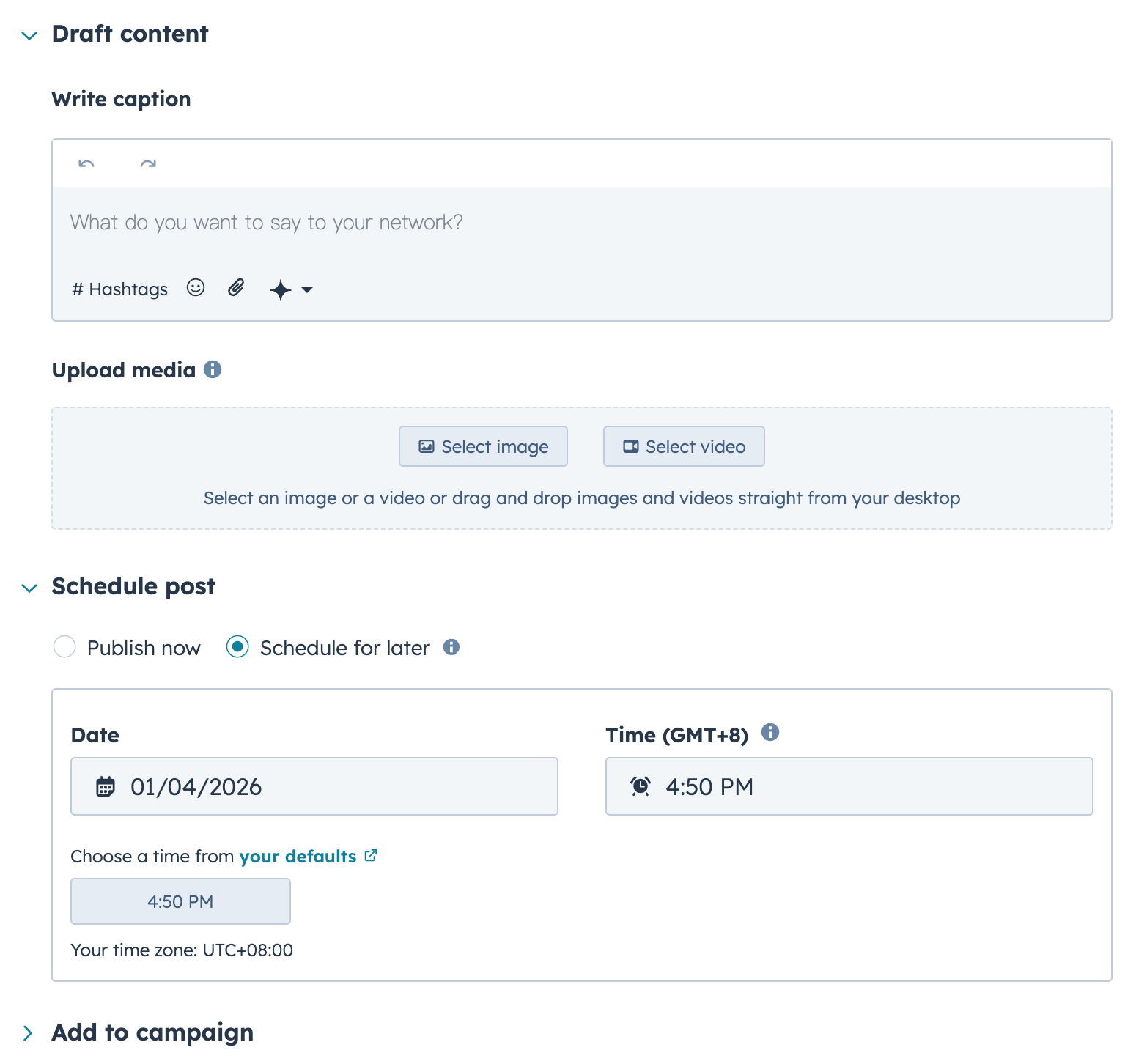Collapse the Draft content section

[29, 35]
